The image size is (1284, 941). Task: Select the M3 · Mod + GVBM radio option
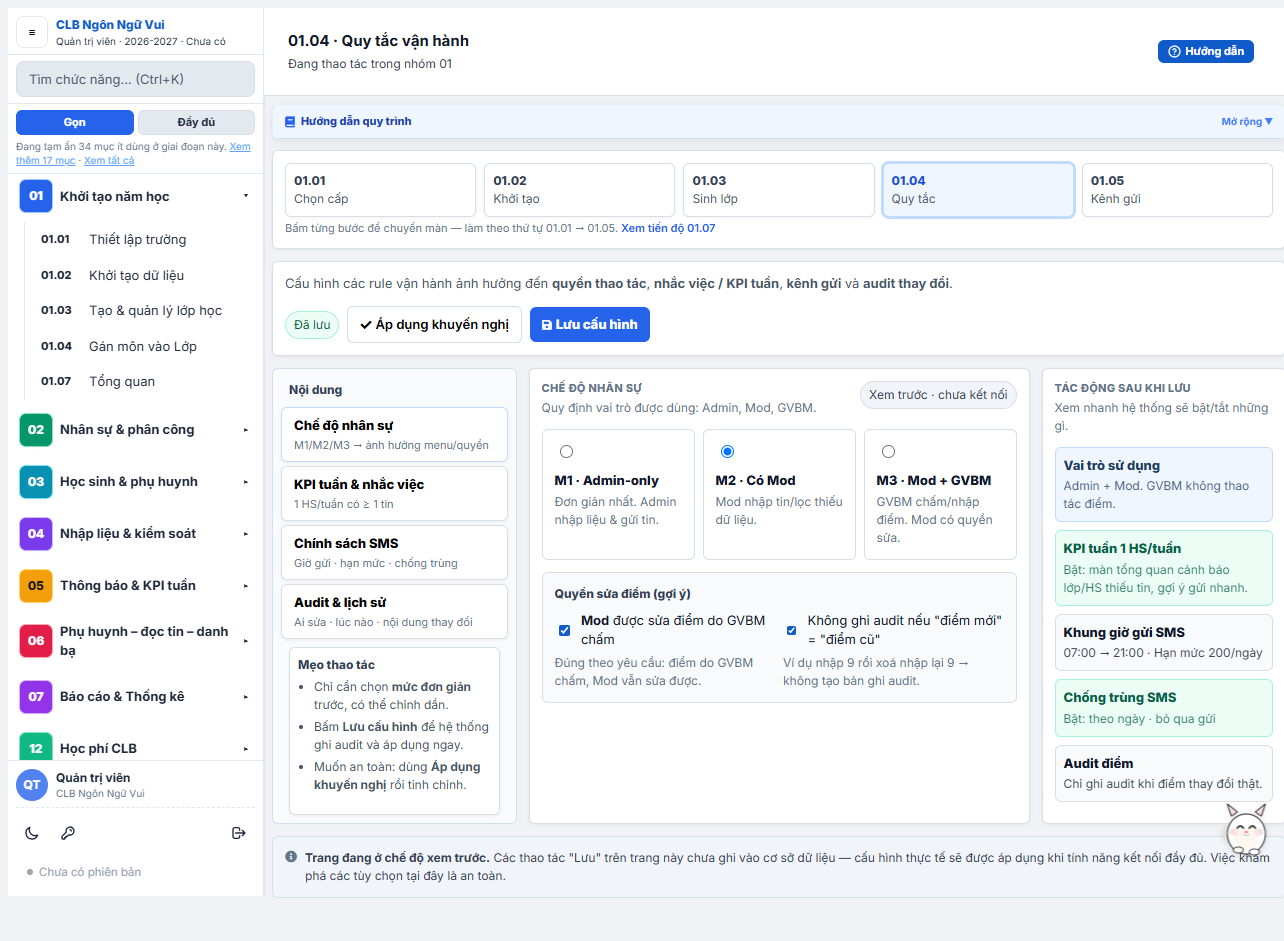[889, 452]
